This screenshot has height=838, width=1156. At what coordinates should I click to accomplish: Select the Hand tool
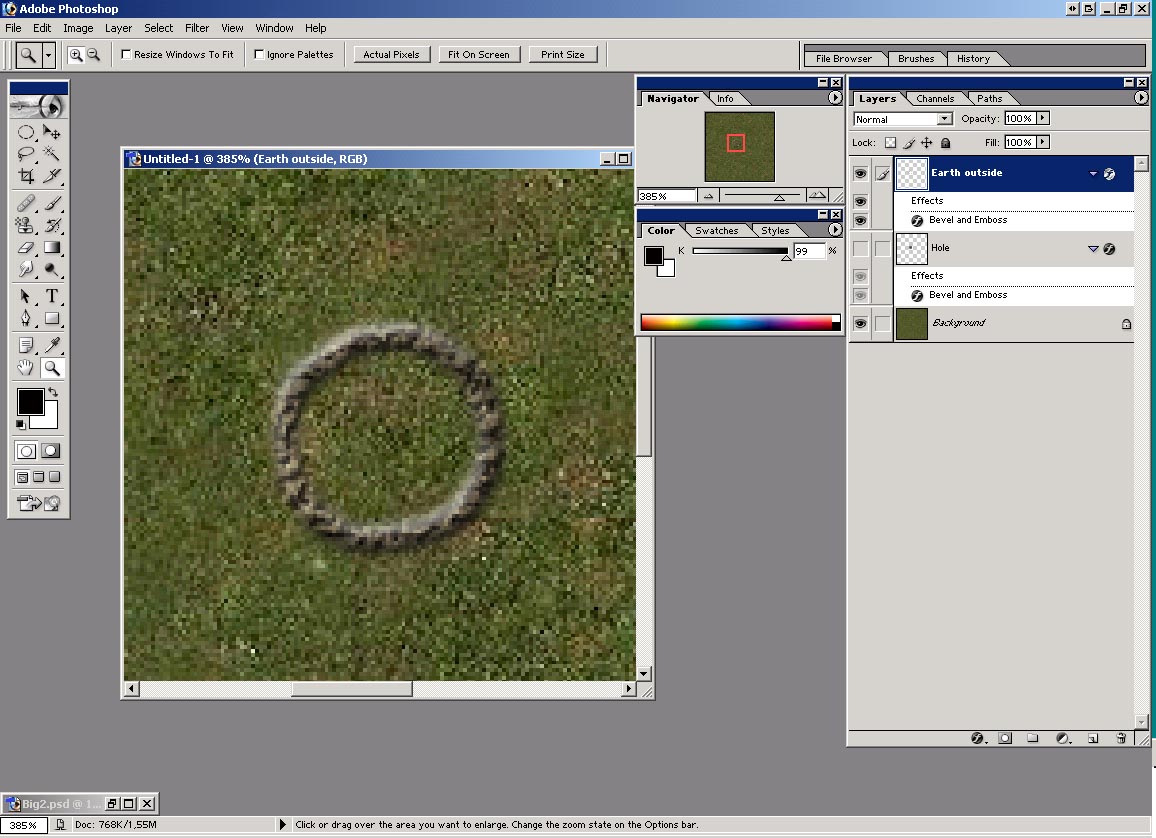pyautogui.click(x=26, y=368)
